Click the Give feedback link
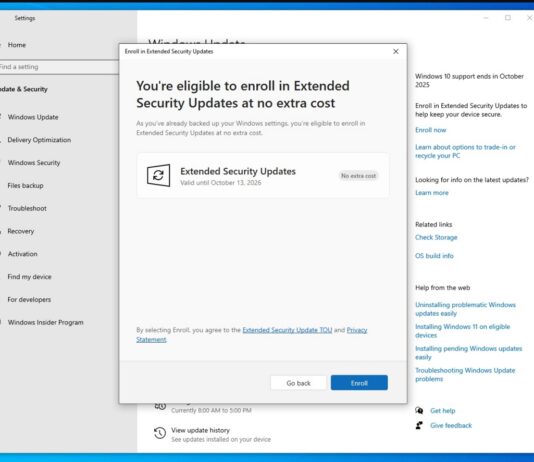 [x=451, y=425]
